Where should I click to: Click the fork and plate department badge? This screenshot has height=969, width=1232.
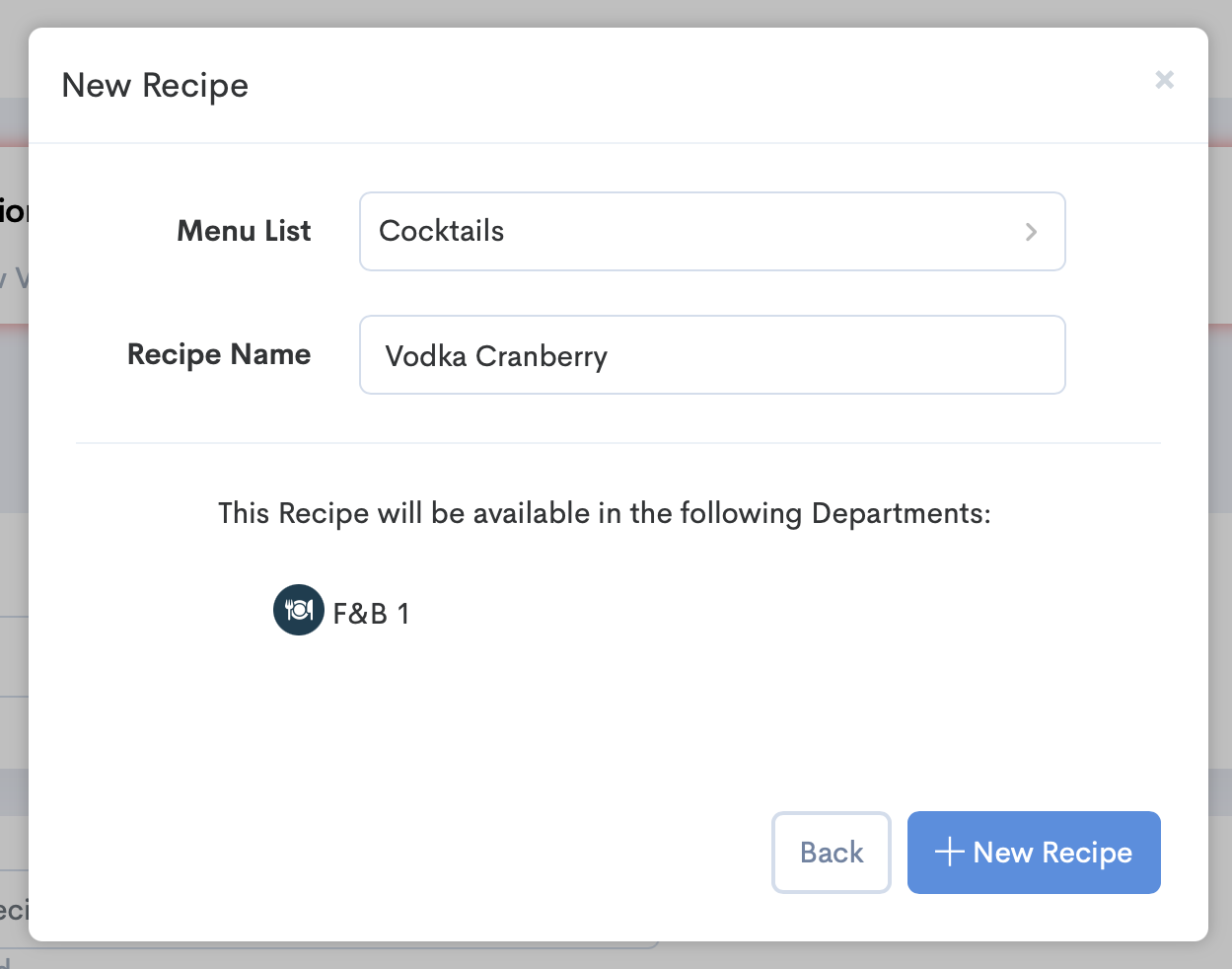(298, 610)
